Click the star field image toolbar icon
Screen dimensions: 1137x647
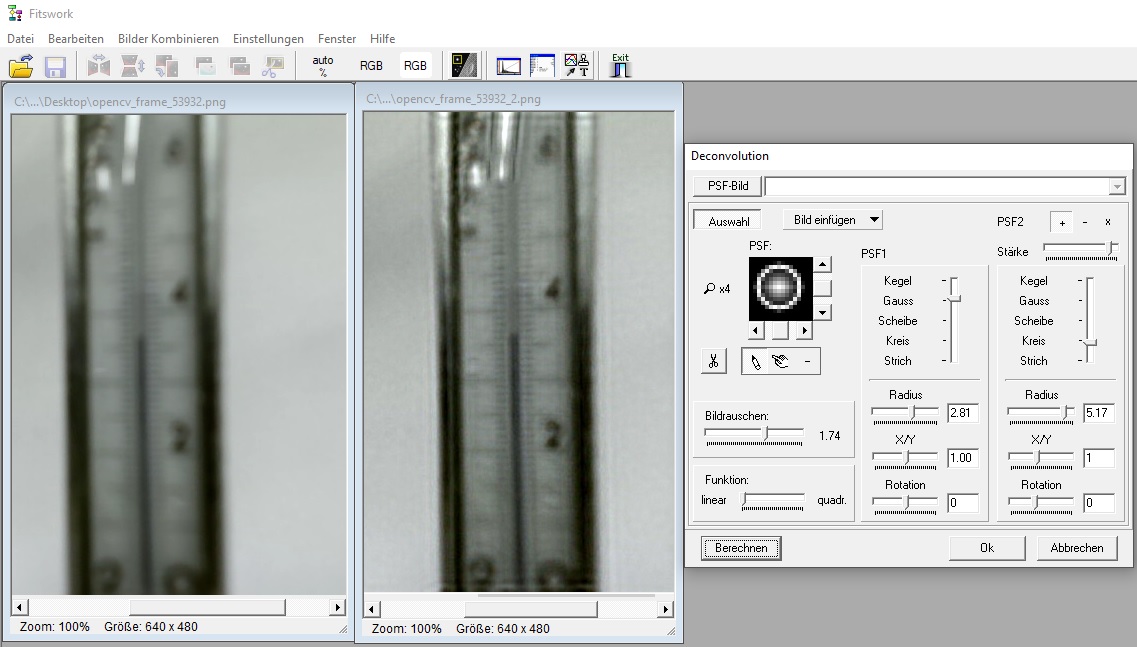464,66
